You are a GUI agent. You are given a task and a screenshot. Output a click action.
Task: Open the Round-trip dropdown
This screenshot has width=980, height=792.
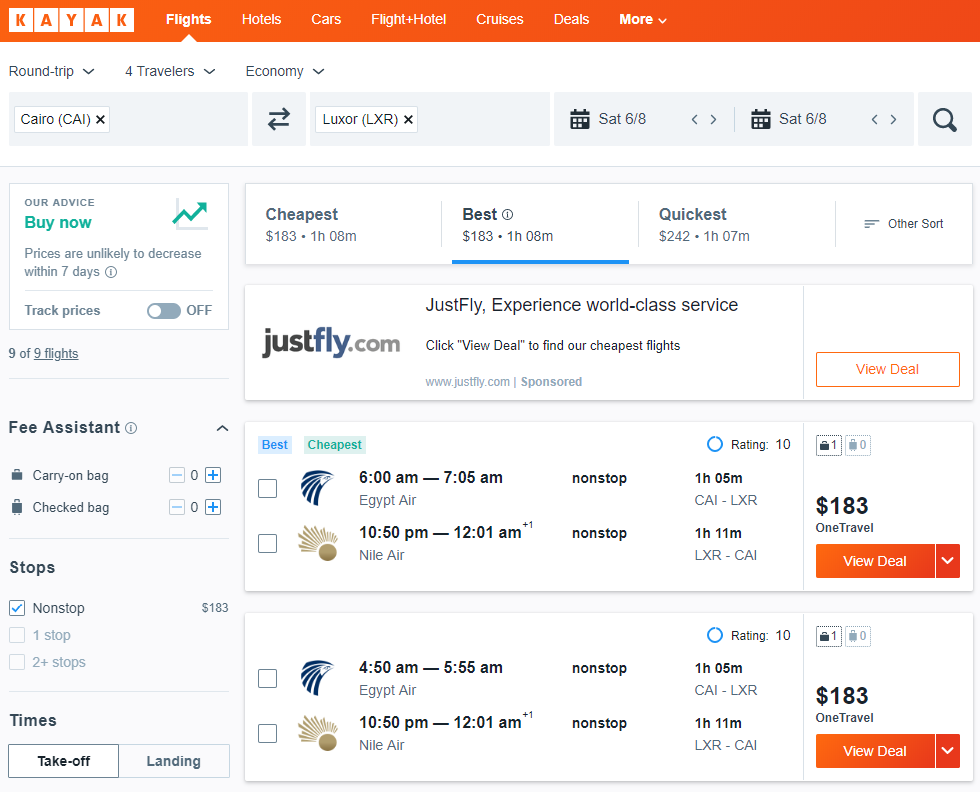[x=51, y=71]
